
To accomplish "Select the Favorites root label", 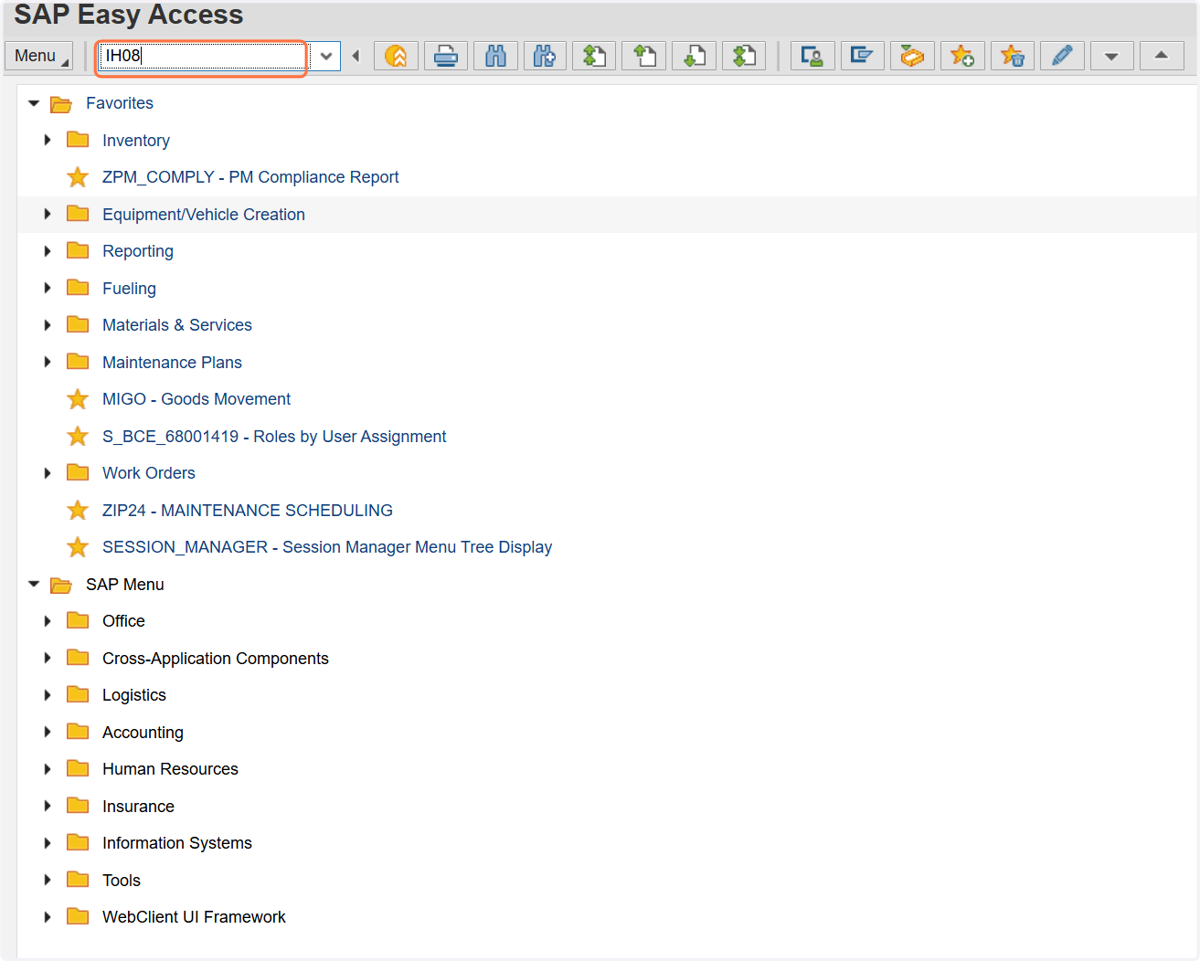I will click(x=119, y=103).
